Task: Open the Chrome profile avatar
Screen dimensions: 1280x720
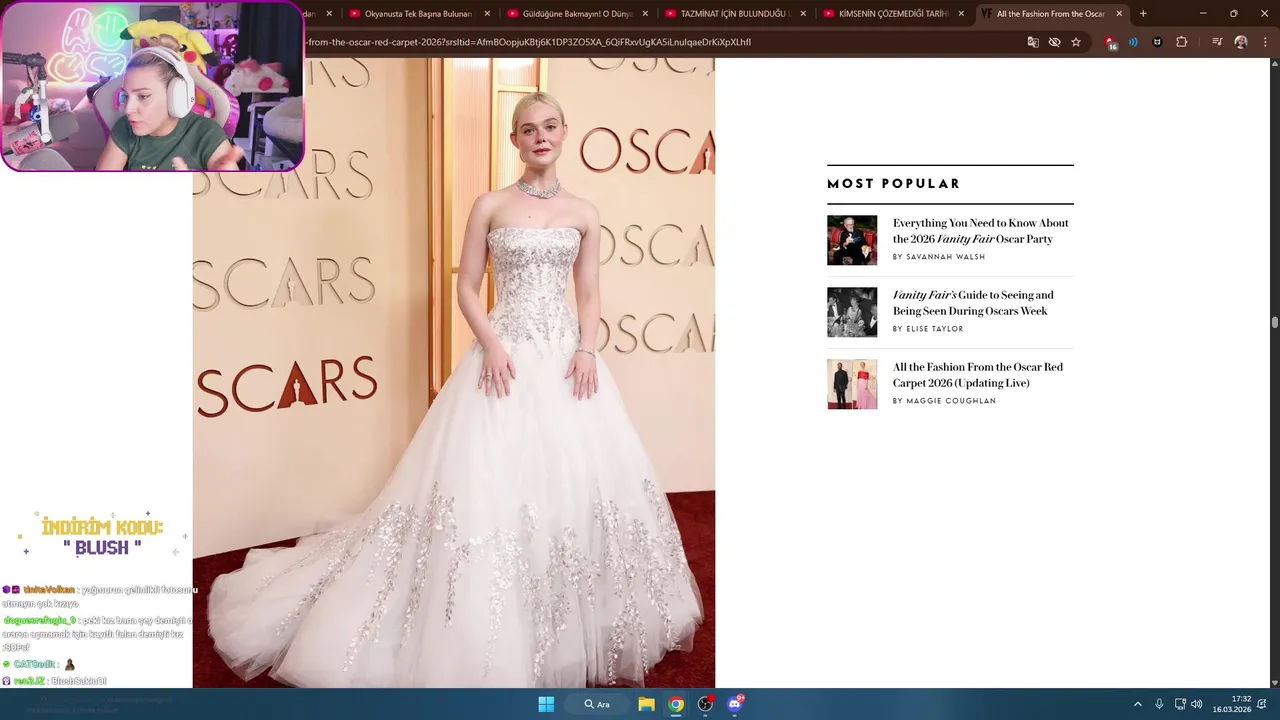Action: (x=1241, y=42)
